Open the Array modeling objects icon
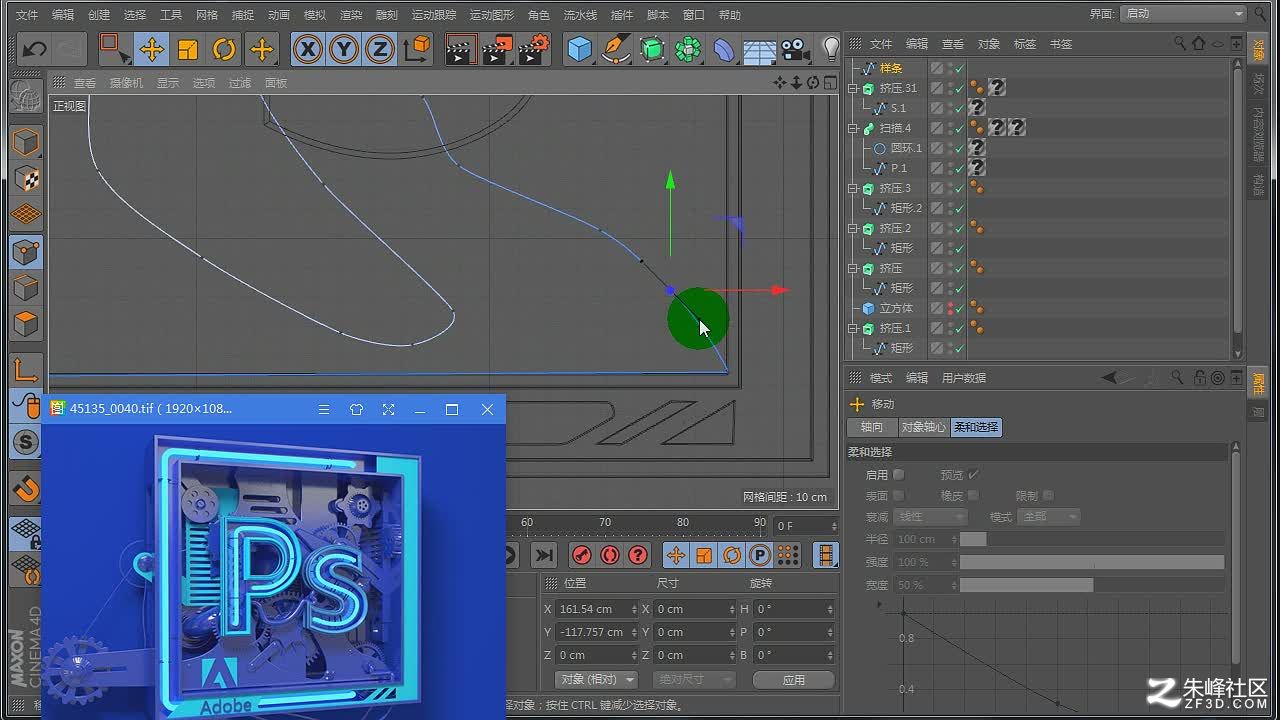Viewport: 1280px width, 720px height. click(x=688, y=49)
